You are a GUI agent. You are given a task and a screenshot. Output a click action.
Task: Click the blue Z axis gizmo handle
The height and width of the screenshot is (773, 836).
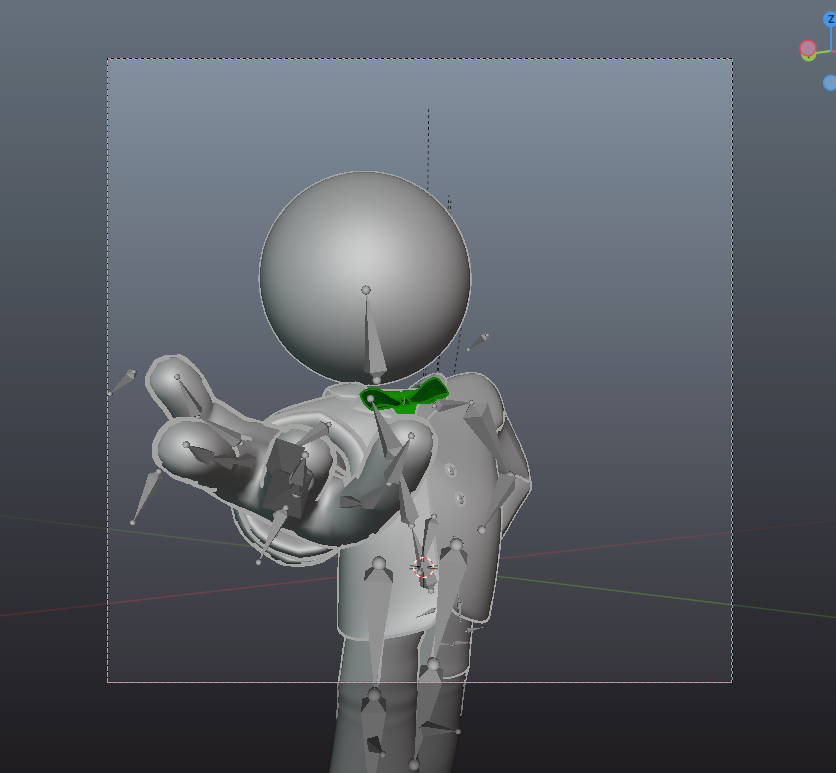click(830, 20)
